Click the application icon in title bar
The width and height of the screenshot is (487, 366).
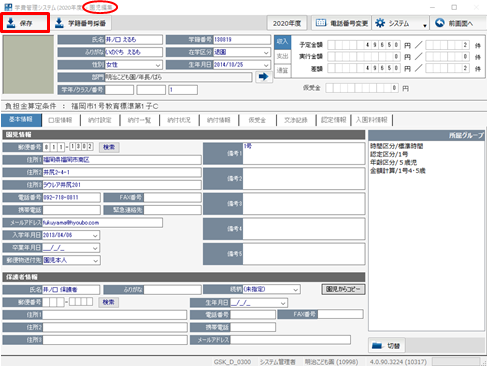pyautogui.click(x=8, y=7)
